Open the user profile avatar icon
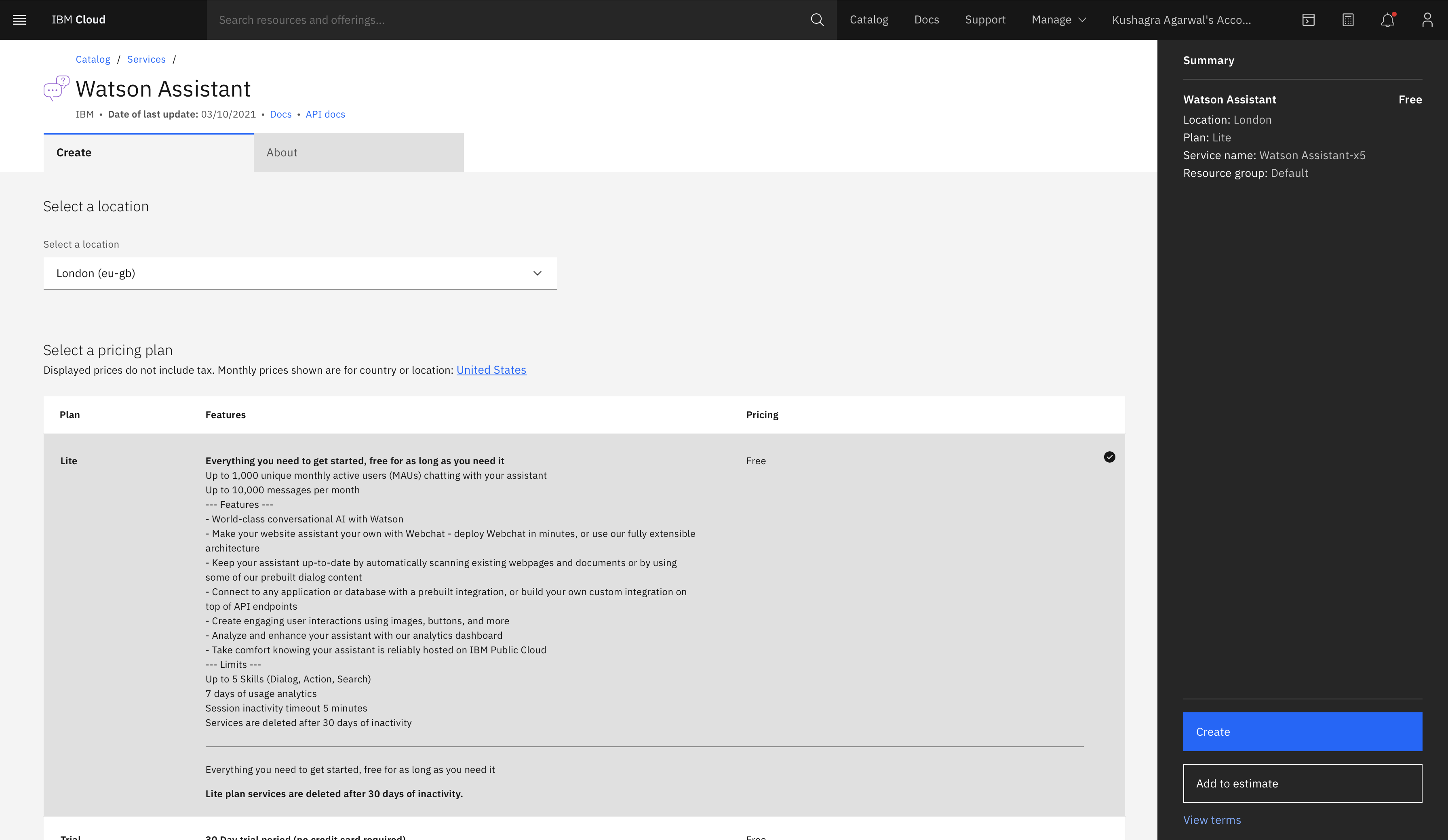This screenshot has height=840, width=1448. click(1427, 19)
